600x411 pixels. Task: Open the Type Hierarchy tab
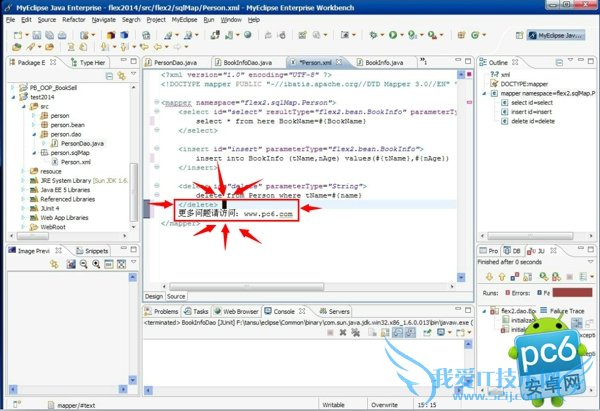(91, 62)
